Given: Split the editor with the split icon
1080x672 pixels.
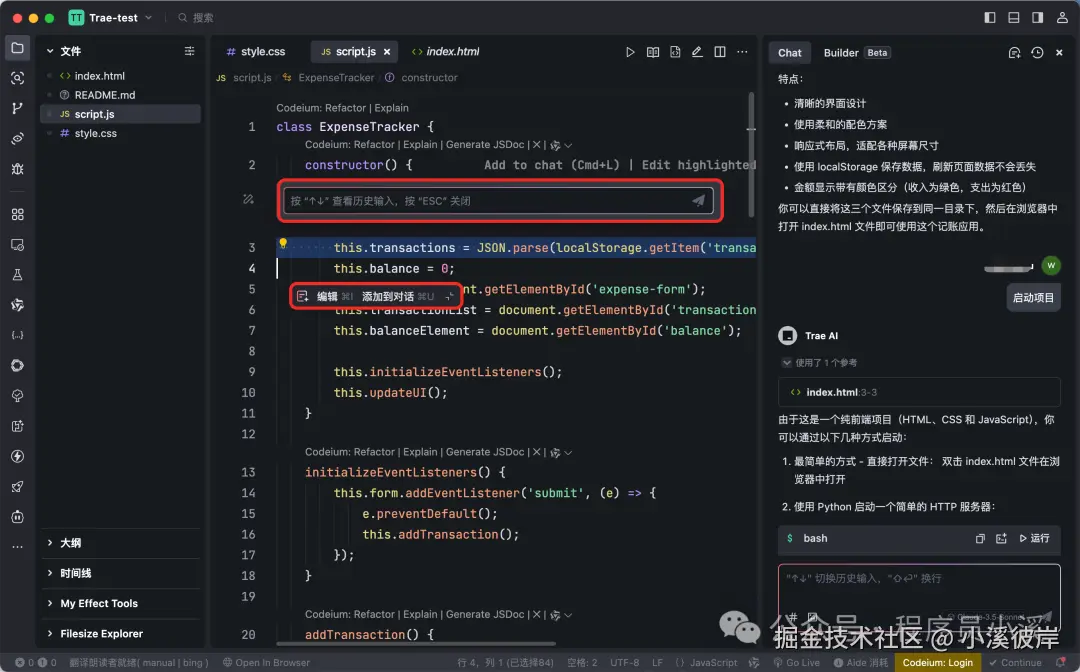Looking at the screenshot, I should (x=720, y=52).
